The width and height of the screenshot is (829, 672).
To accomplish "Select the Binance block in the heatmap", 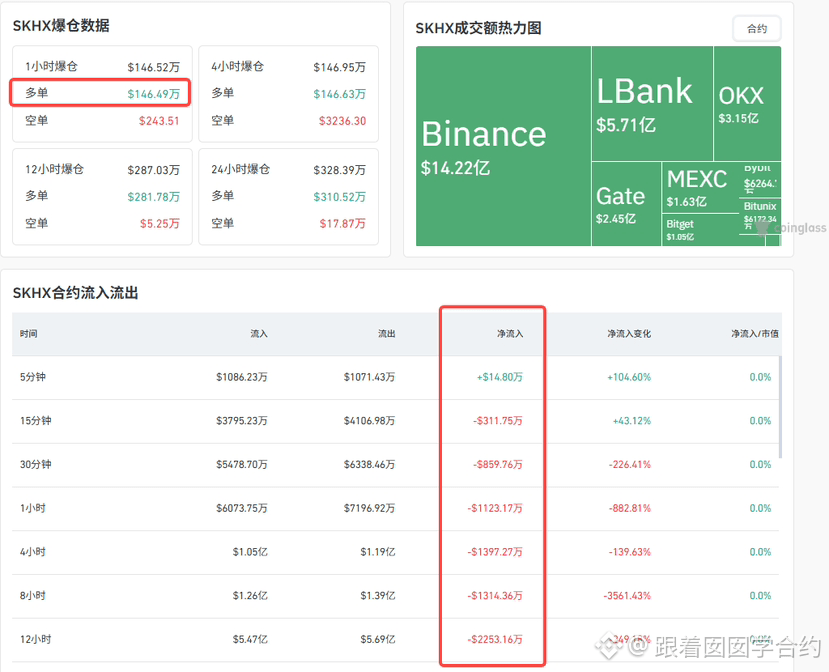I will click(503, 146).
